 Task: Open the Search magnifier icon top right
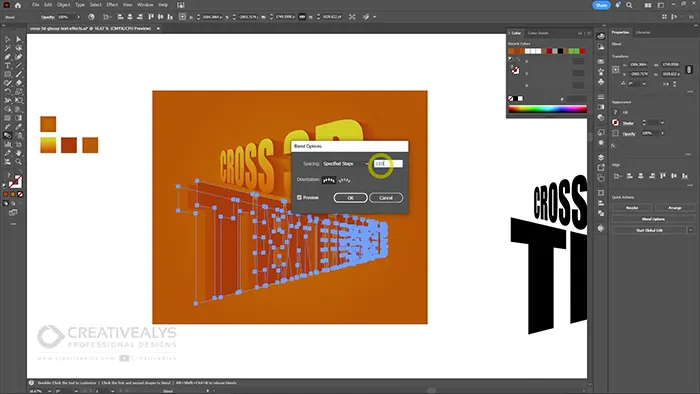pos(629,5)
